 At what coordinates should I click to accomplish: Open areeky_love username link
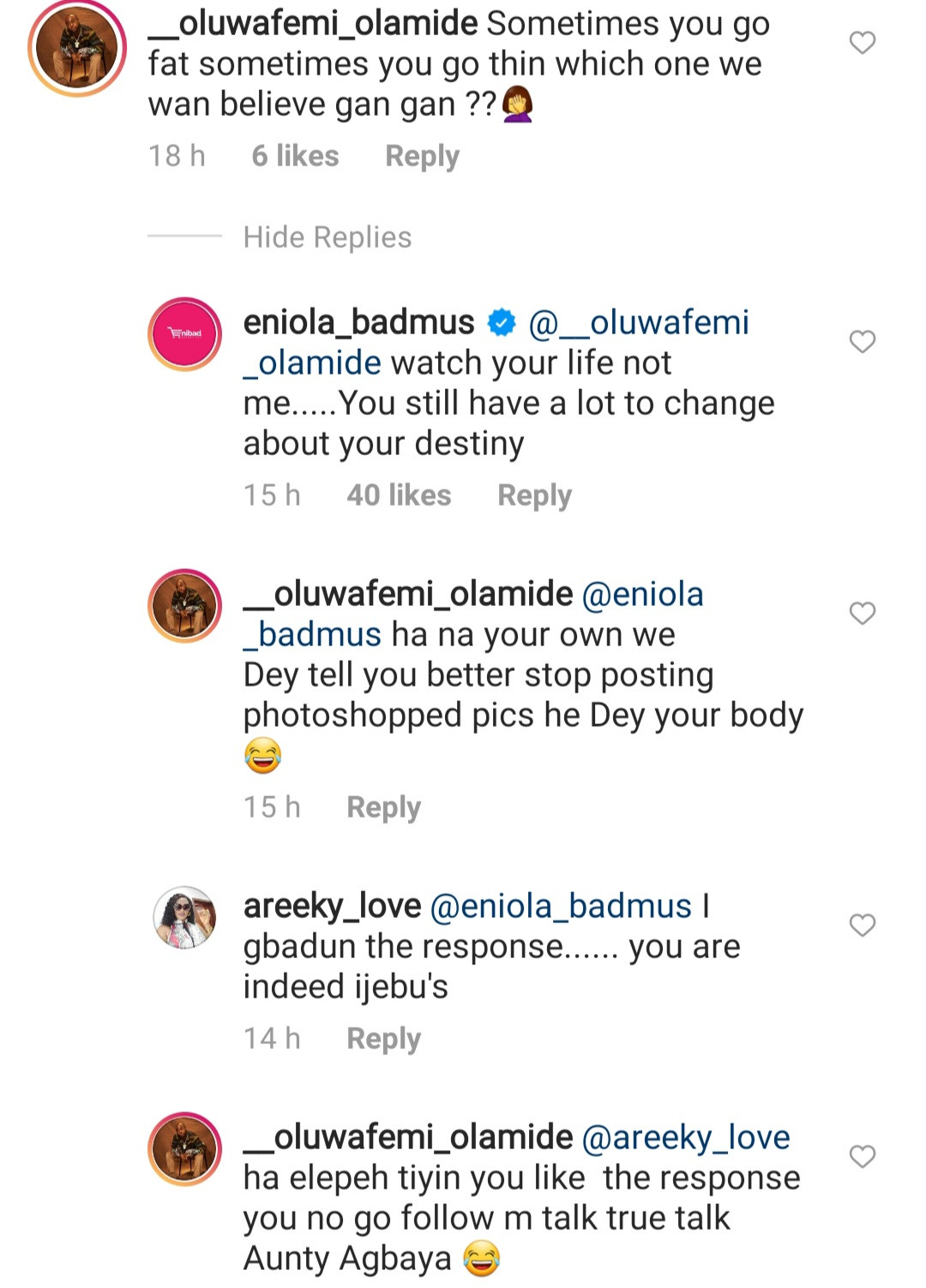coord(332,907)
